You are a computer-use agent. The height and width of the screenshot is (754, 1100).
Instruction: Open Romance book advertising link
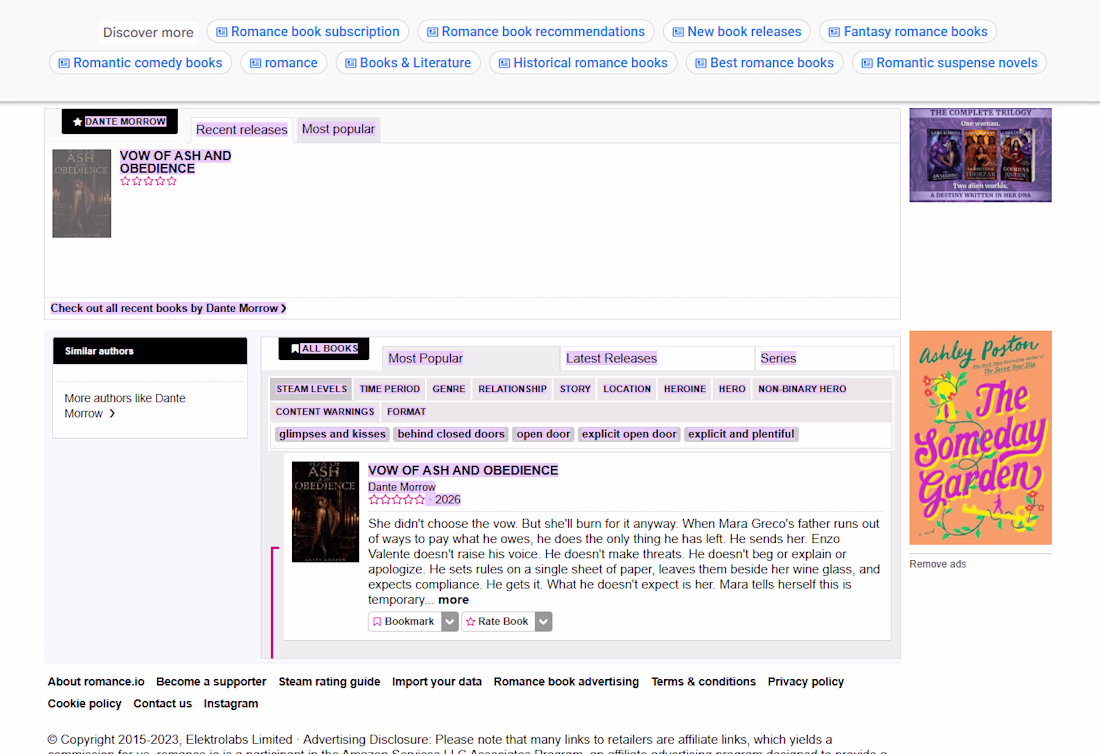click(x=566, y=682)
